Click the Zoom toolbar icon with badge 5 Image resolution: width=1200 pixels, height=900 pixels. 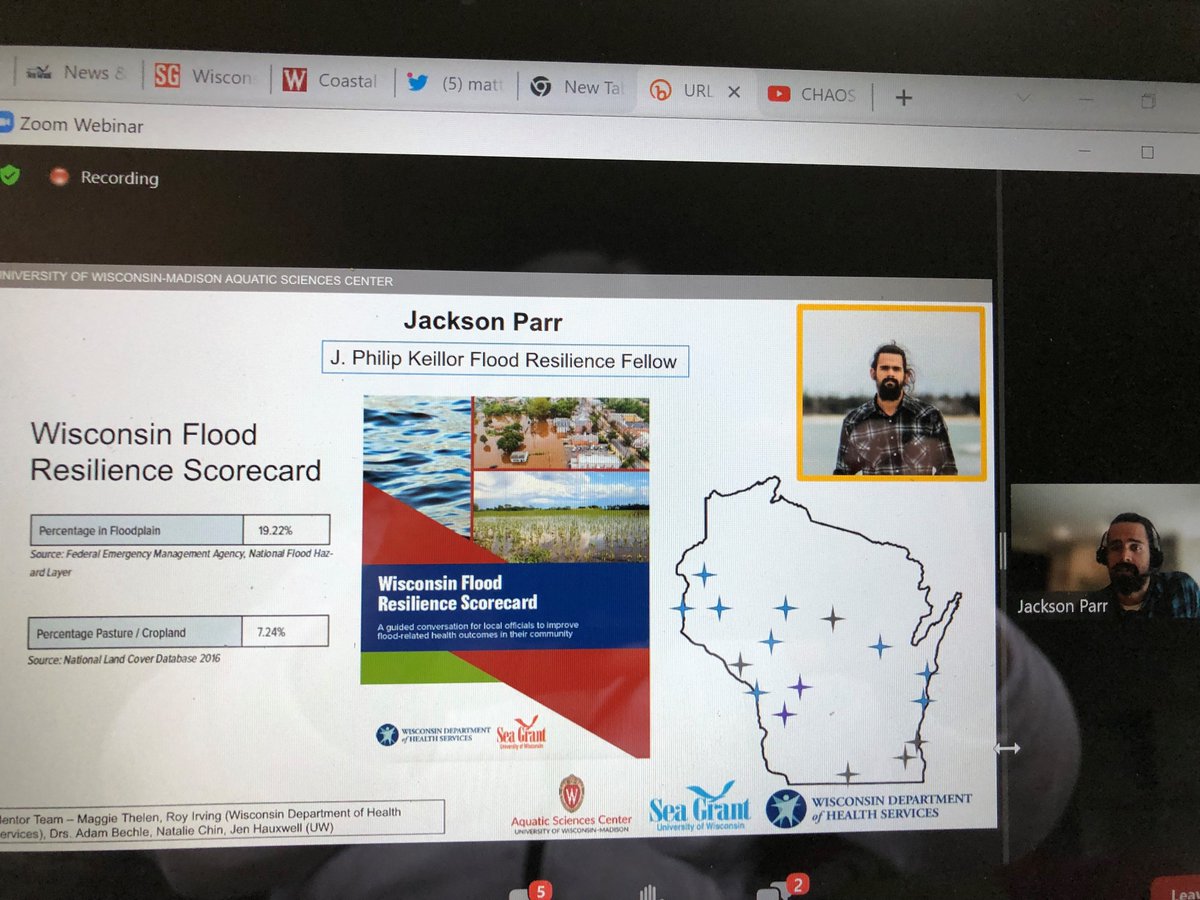click(530, 890)
